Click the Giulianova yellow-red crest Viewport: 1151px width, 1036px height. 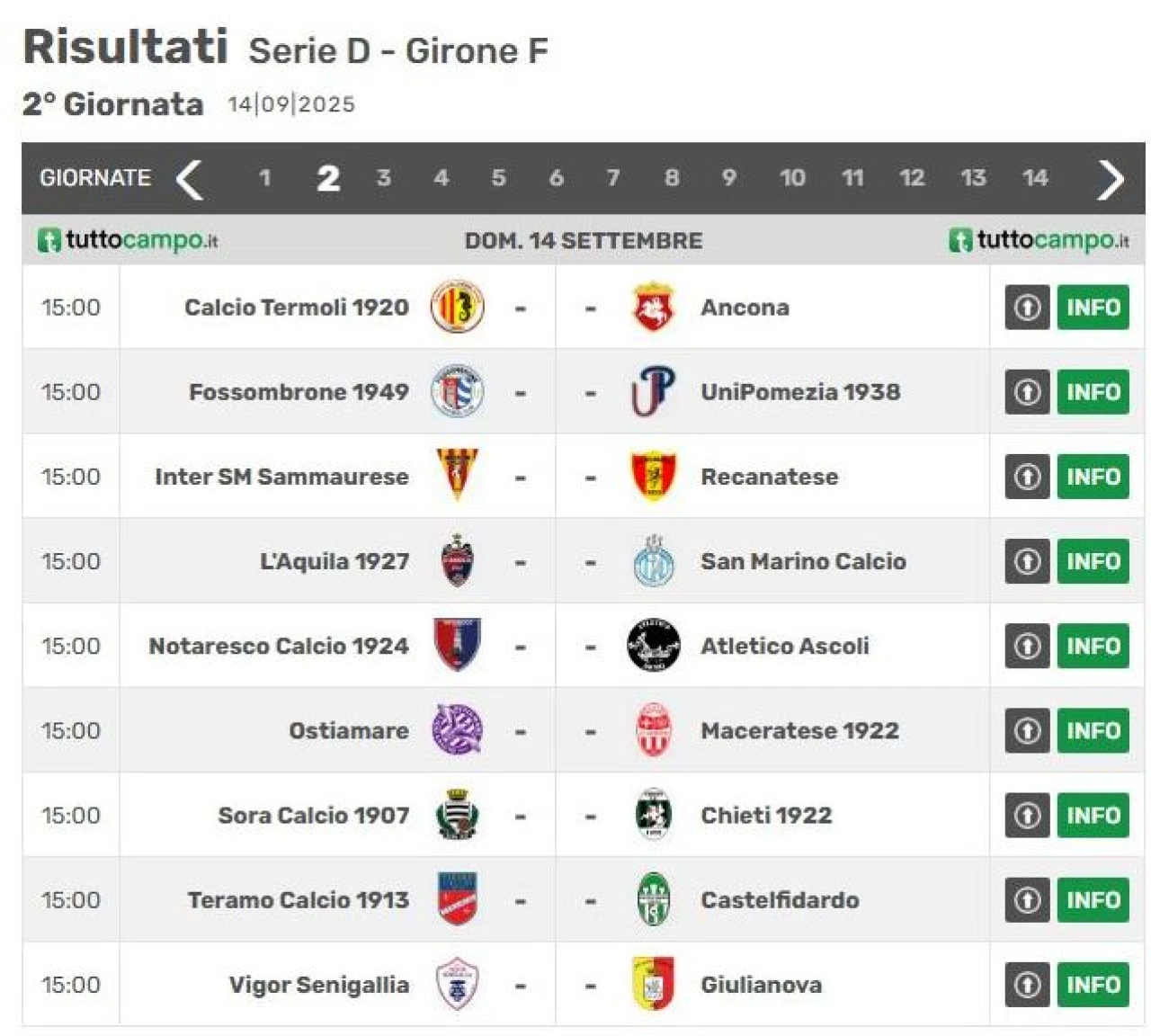click(653, 985)
